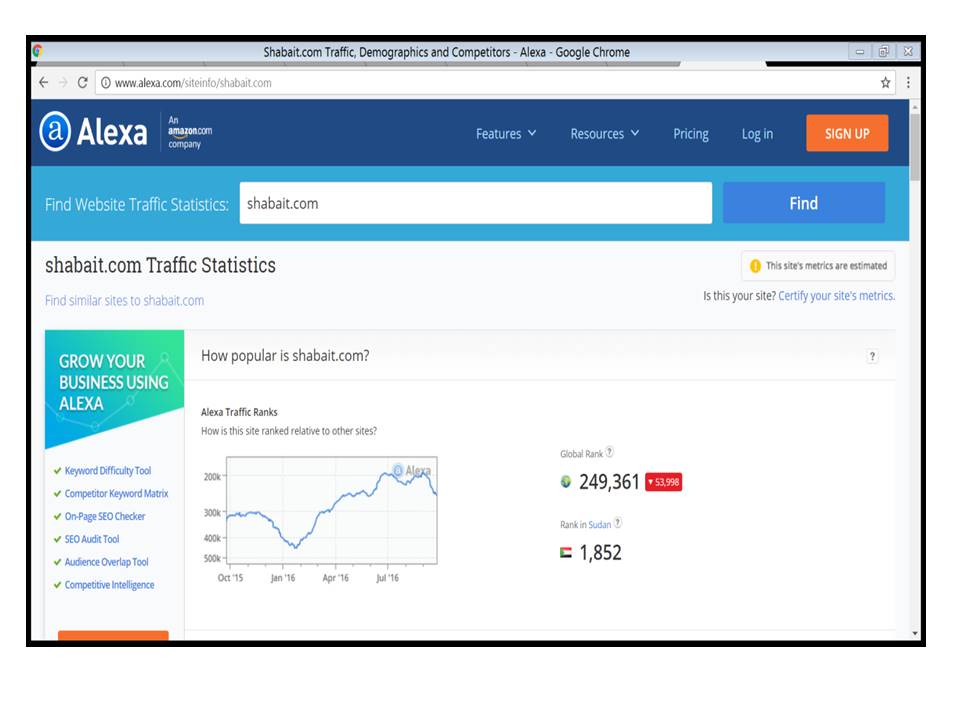Click the page vertical scrollbar thumb
The height and width of the screenshot is (720, 960).
[915, 147]
